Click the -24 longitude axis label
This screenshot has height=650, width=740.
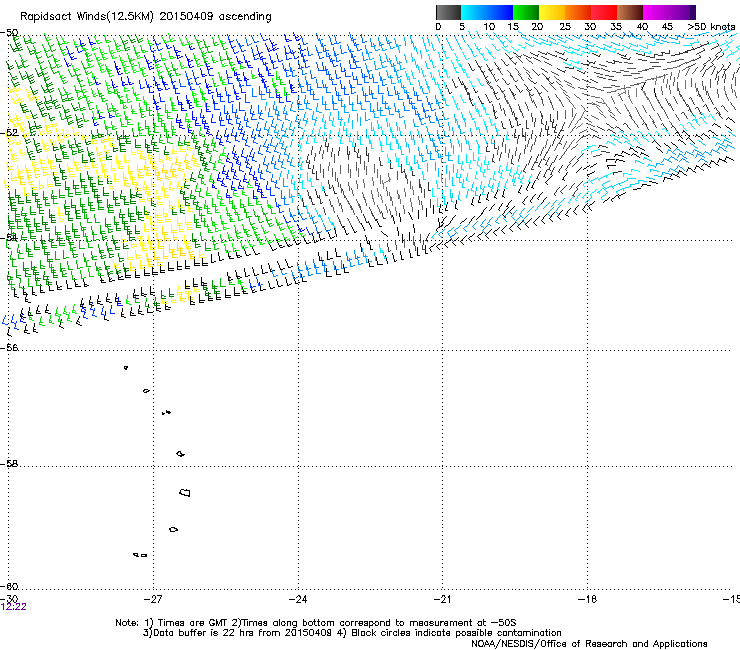pos(298,599)
